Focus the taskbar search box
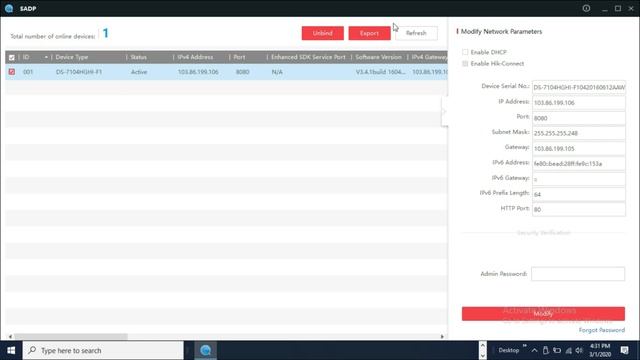 click(103, 350)
